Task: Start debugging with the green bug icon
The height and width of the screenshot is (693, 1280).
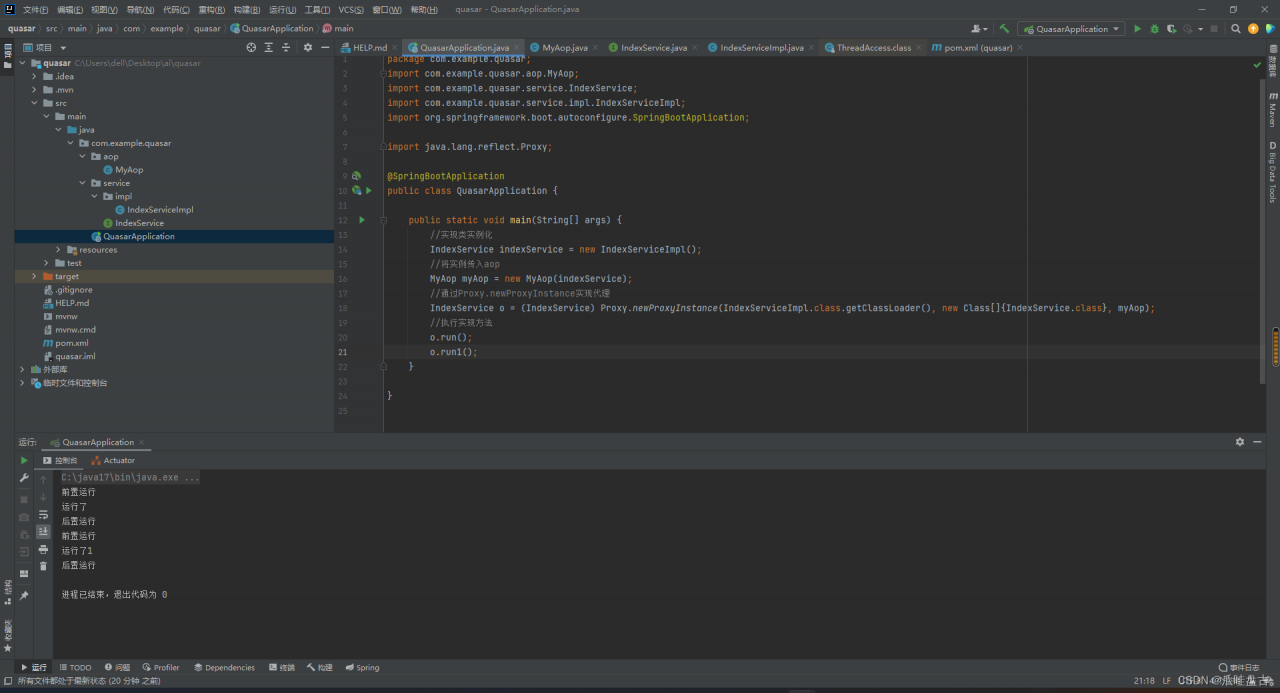Action: (x=1155, y=29)
